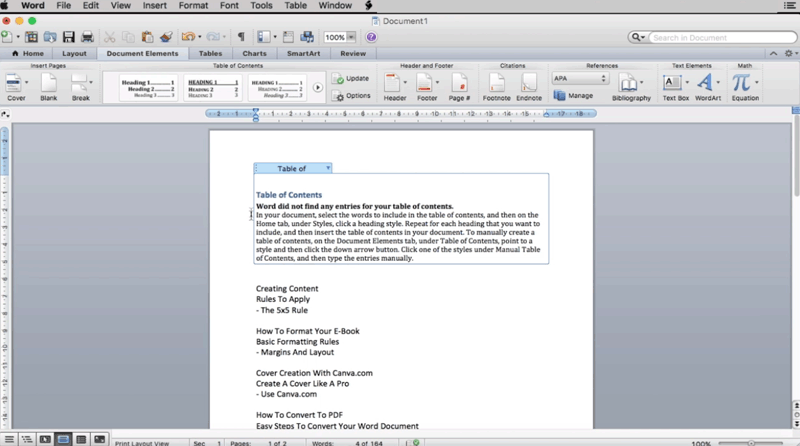Expand the Table of Contents styles gallery
This screenshot has width=800, height=446.
click(318, 88)
